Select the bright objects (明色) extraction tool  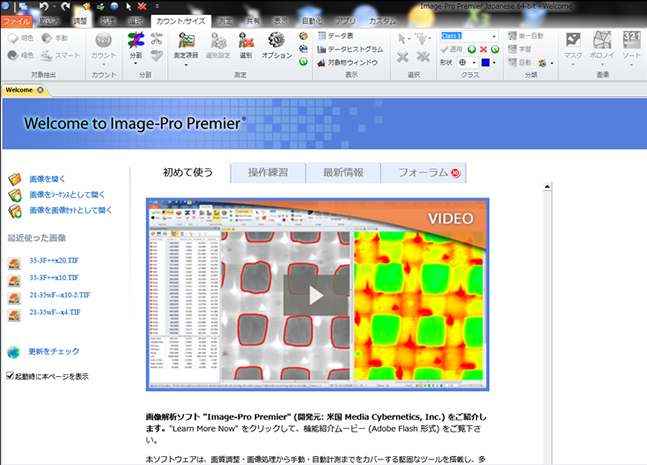20,38
